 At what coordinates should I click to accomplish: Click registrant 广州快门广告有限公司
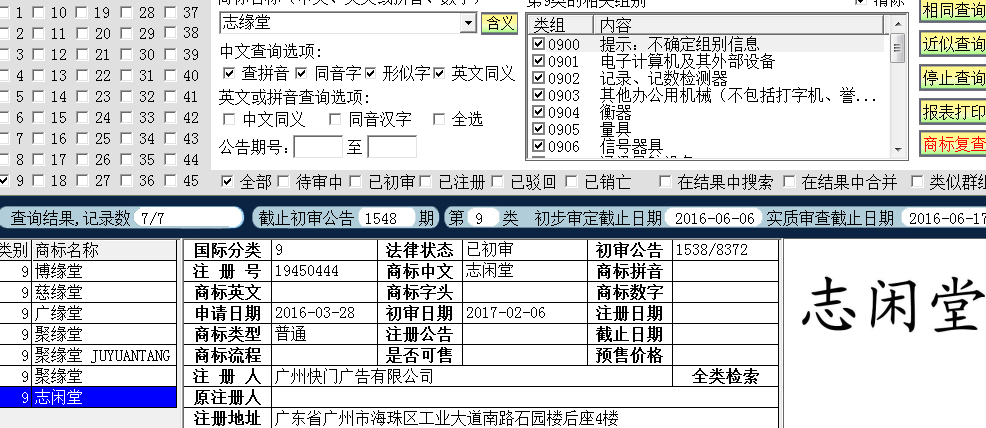(355, 376)
